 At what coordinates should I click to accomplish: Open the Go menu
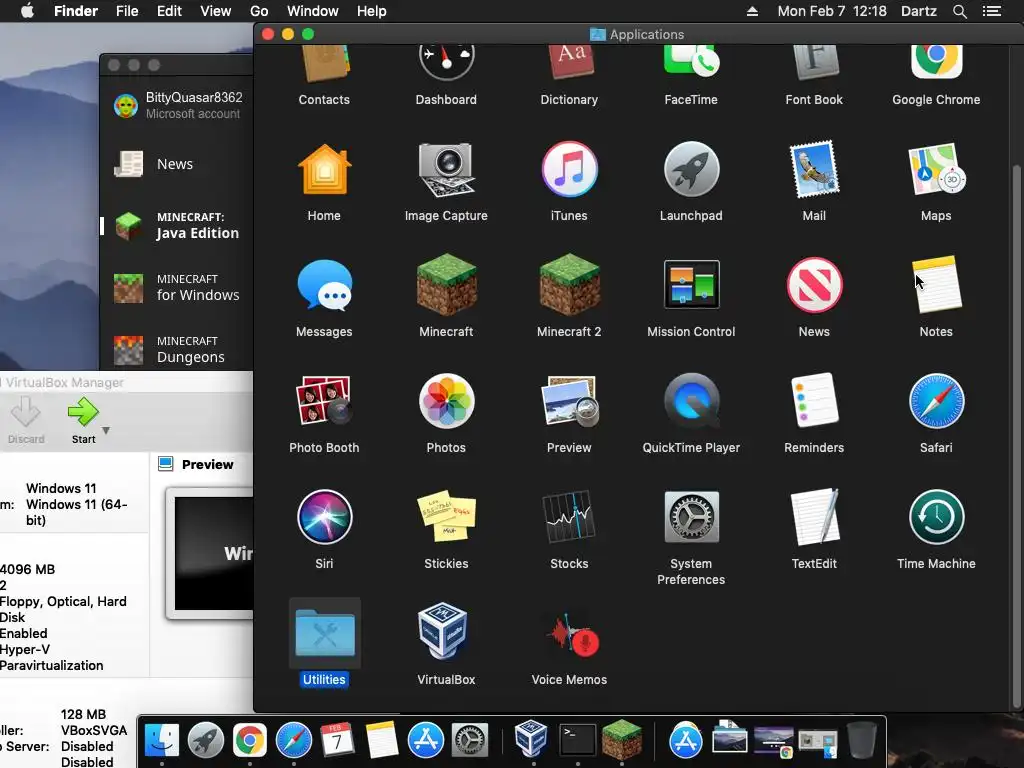pos(259,11)
